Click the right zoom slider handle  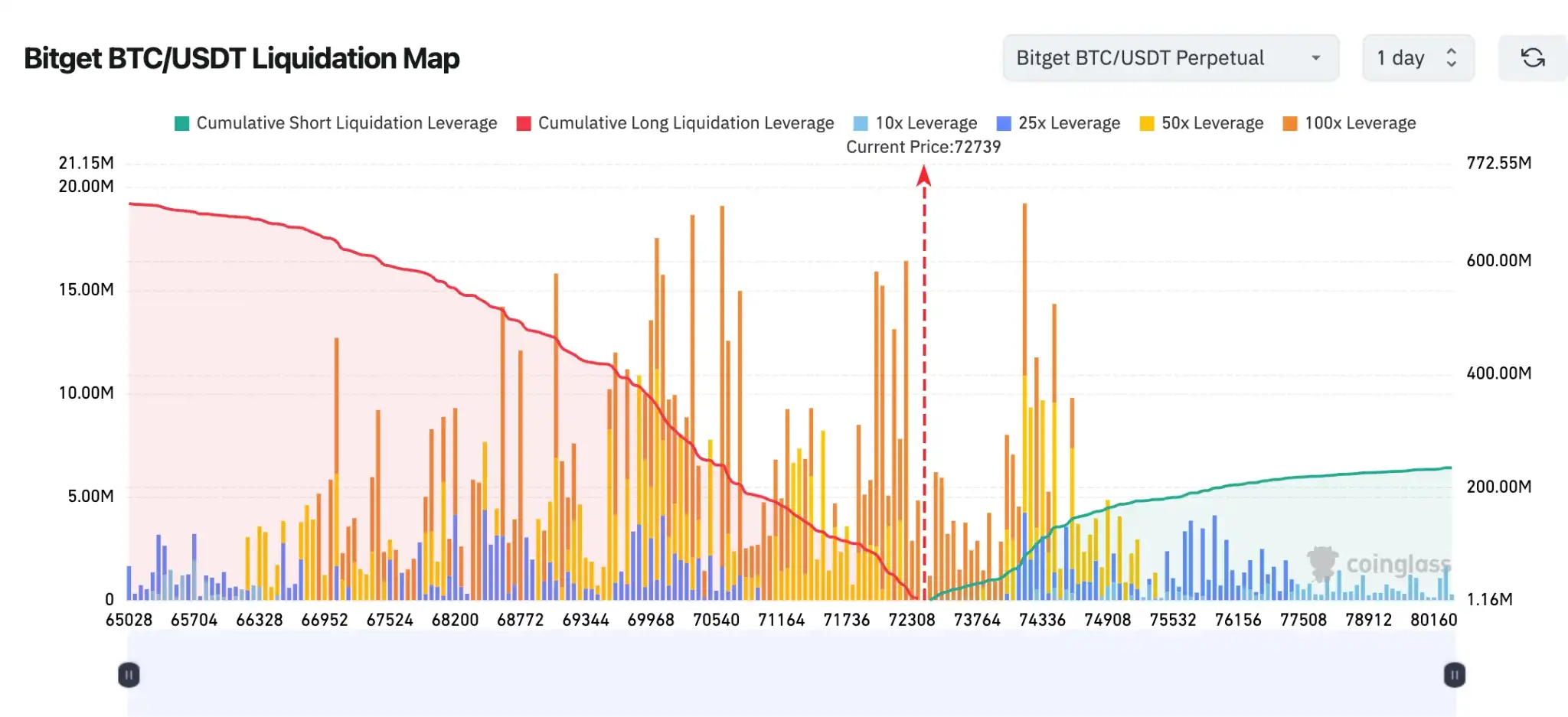tap(1454, 675)
